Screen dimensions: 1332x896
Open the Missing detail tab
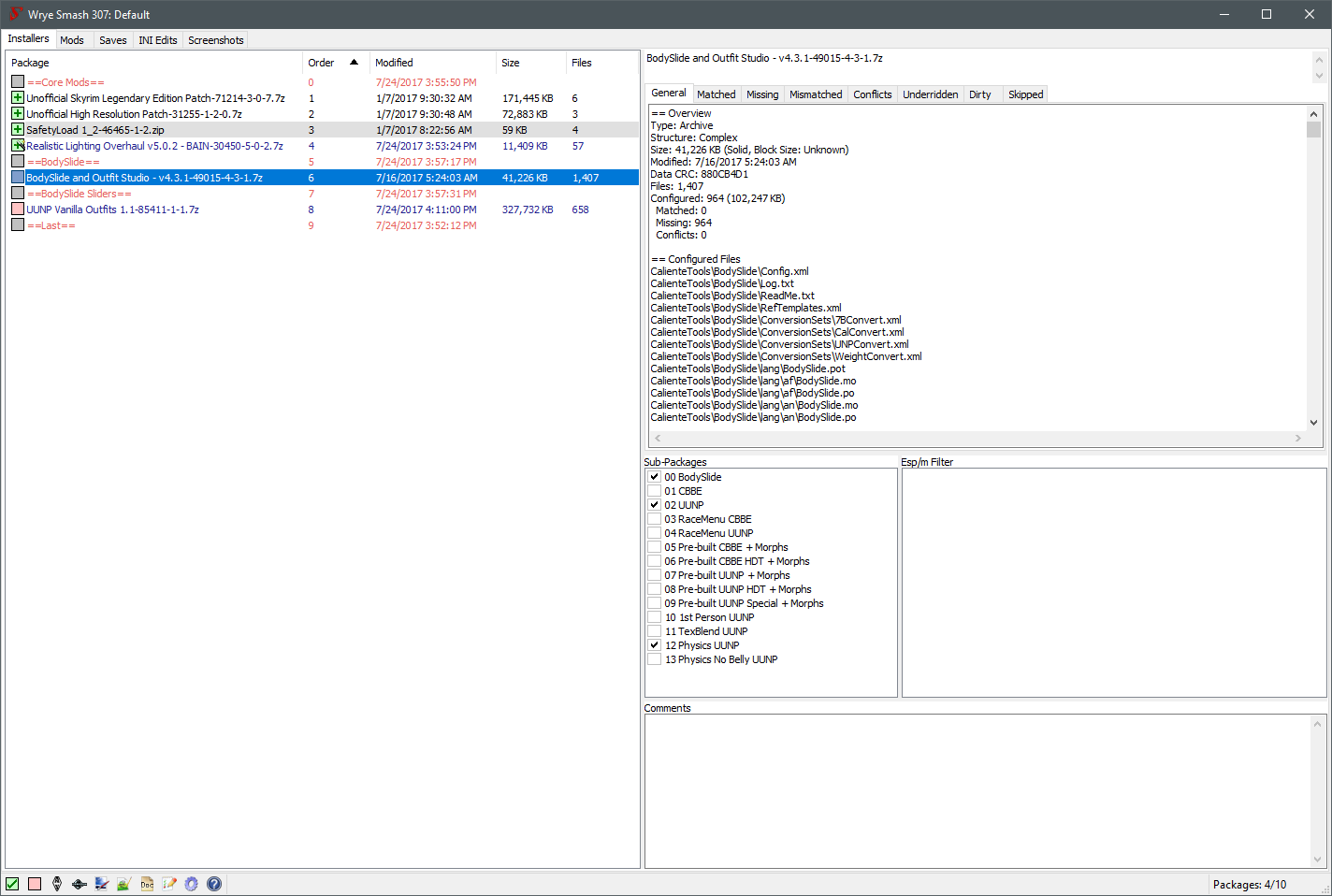click(762, 94)
